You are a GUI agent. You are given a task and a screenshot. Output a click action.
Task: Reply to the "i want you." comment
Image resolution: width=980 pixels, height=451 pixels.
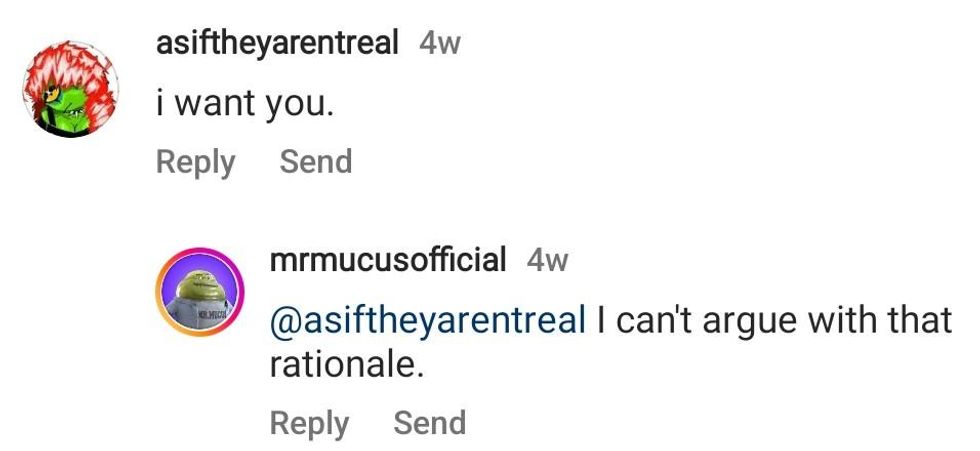[195, 162]
